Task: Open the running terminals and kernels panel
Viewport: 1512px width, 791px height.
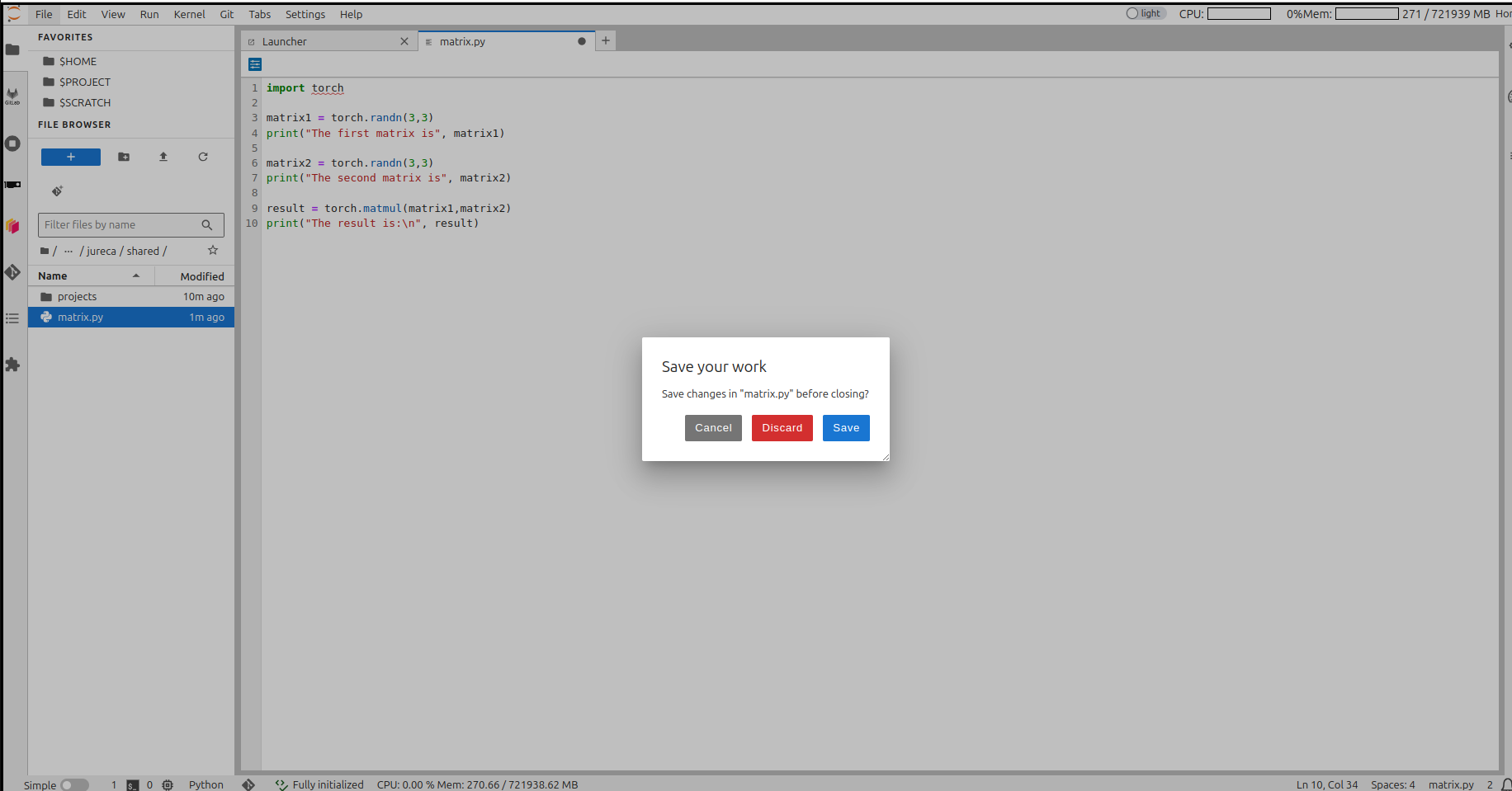Action: coord(12,144)
